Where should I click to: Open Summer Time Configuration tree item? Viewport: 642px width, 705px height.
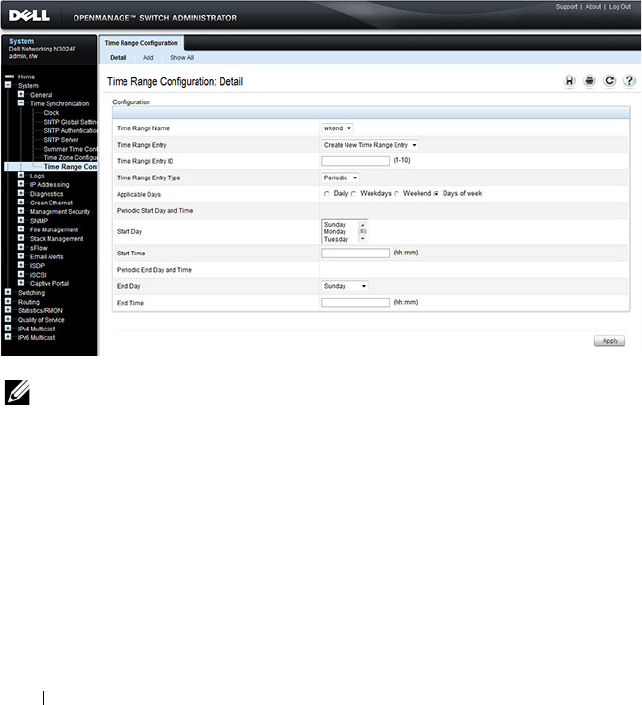tap(70, 149)
